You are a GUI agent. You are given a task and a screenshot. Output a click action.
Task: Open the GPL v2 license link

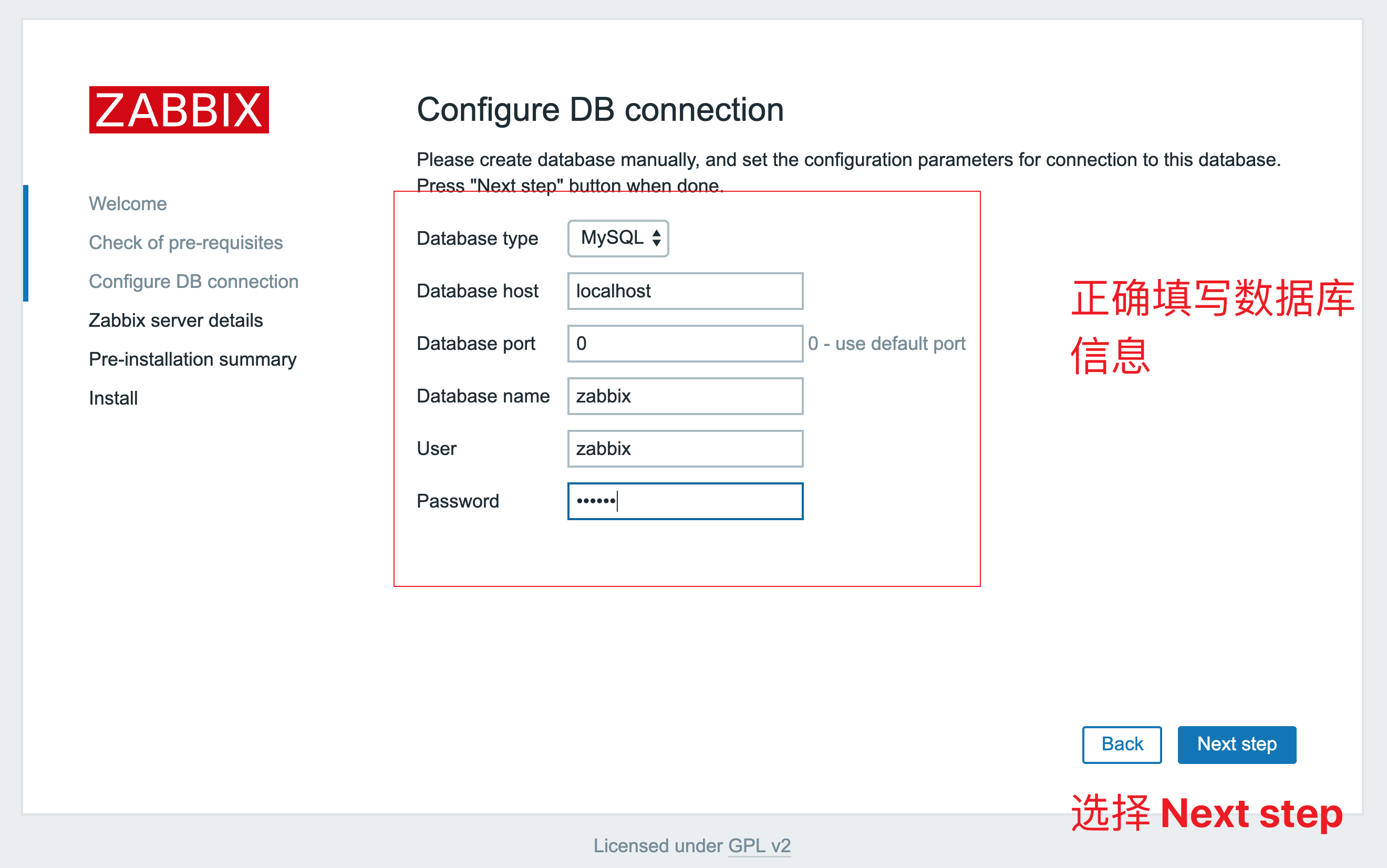click(759, 845)
